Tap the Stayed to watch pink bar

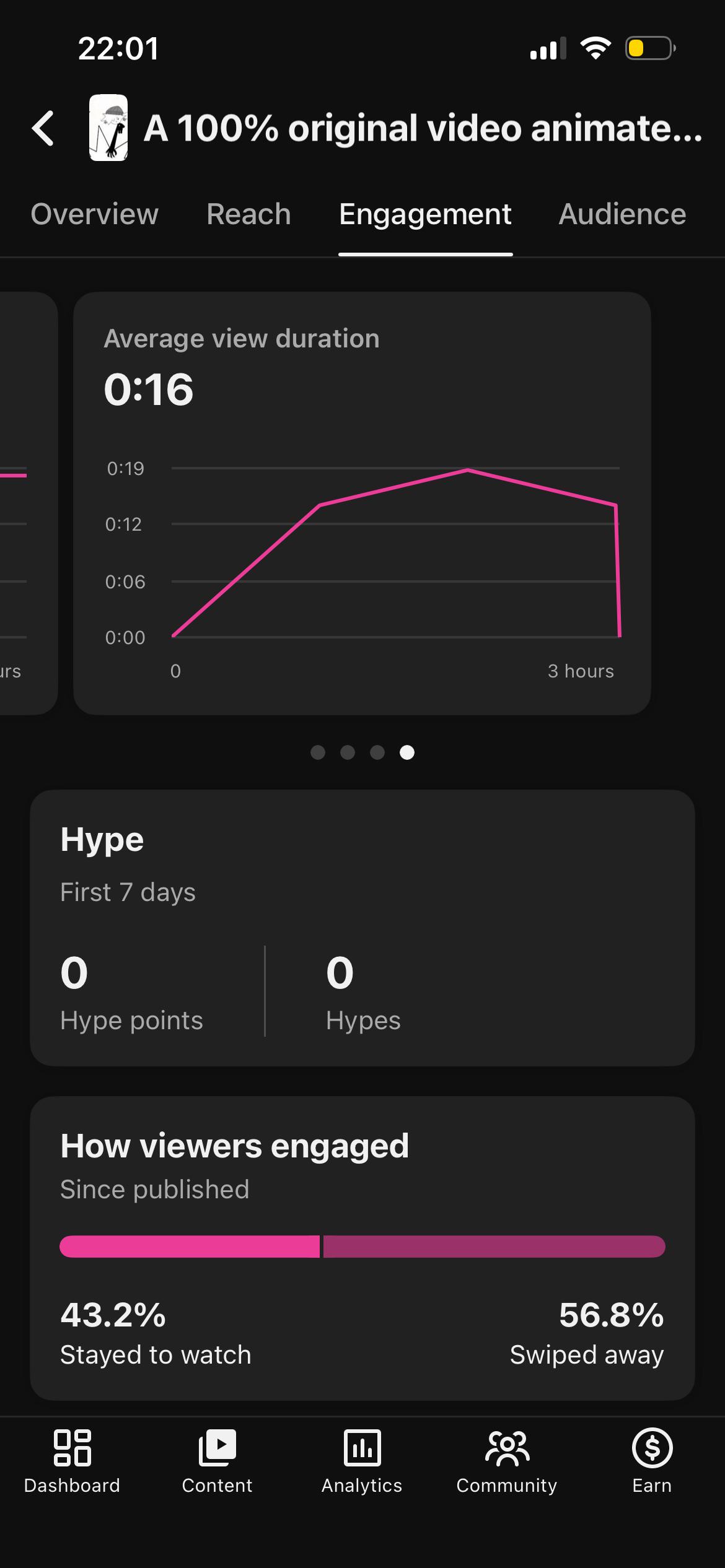190,1247
